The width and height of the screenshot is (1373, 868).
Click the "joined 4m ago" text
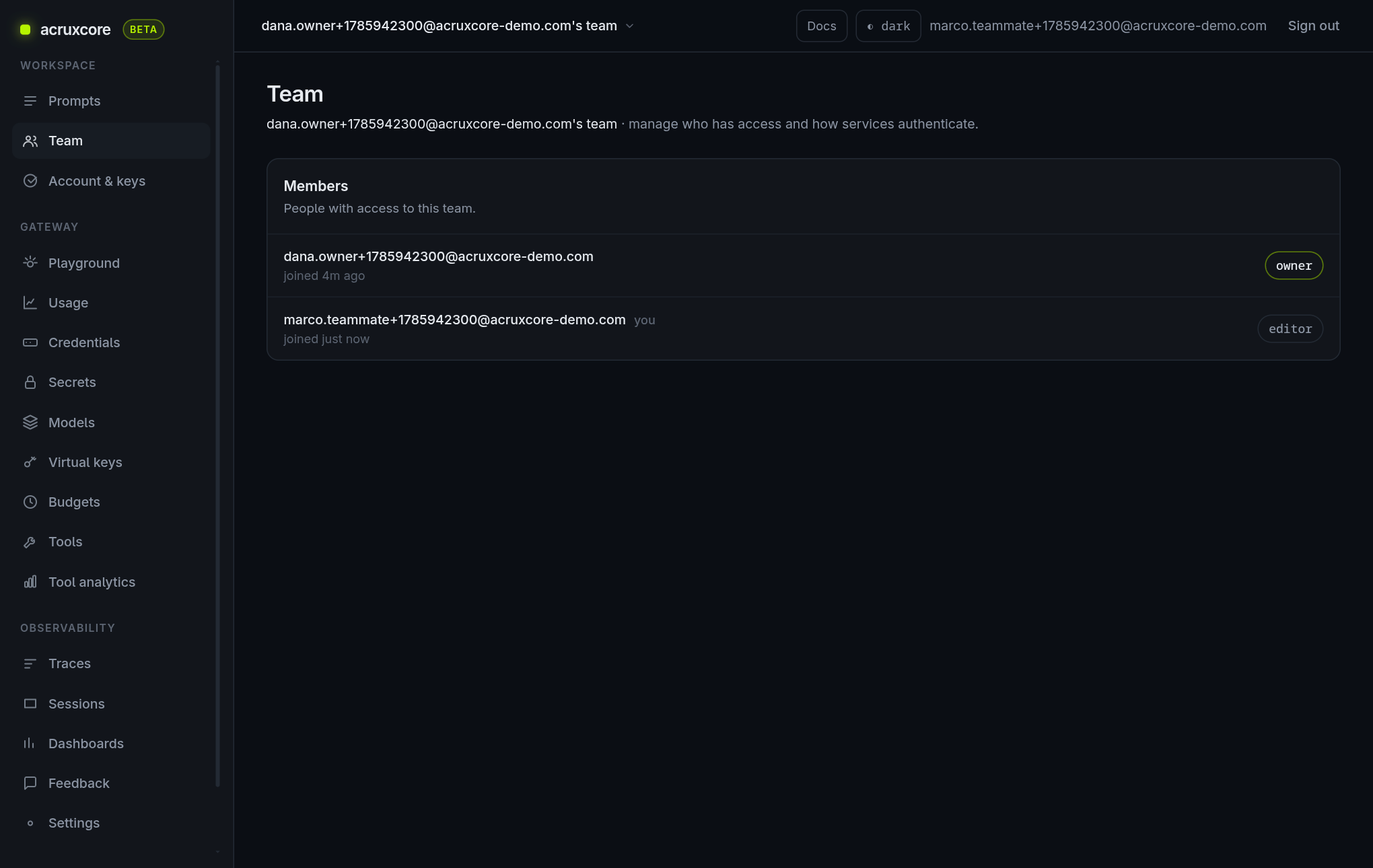(324, 276)
